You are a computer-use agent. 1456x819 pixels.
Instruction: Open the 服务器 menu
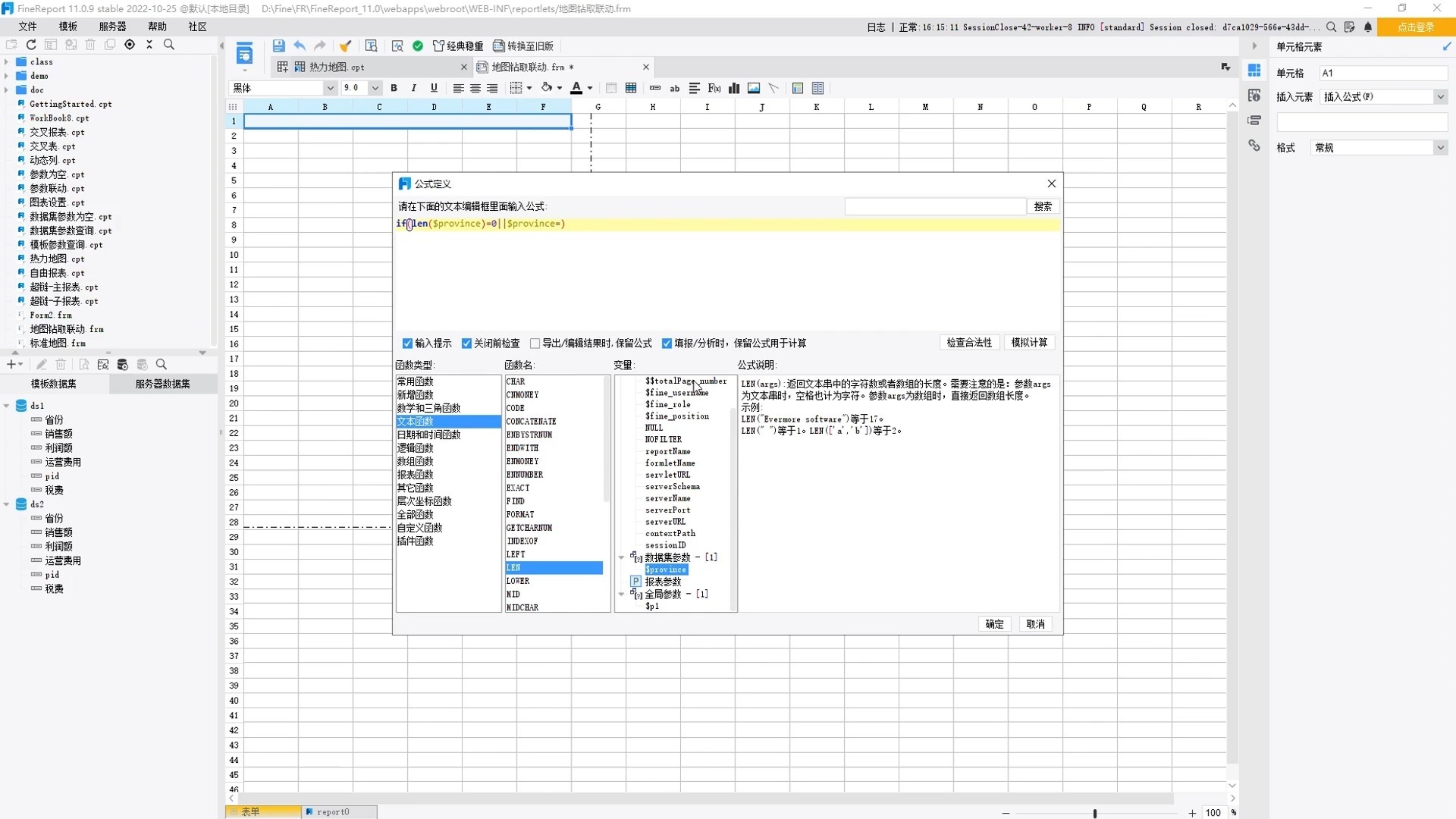112,27
